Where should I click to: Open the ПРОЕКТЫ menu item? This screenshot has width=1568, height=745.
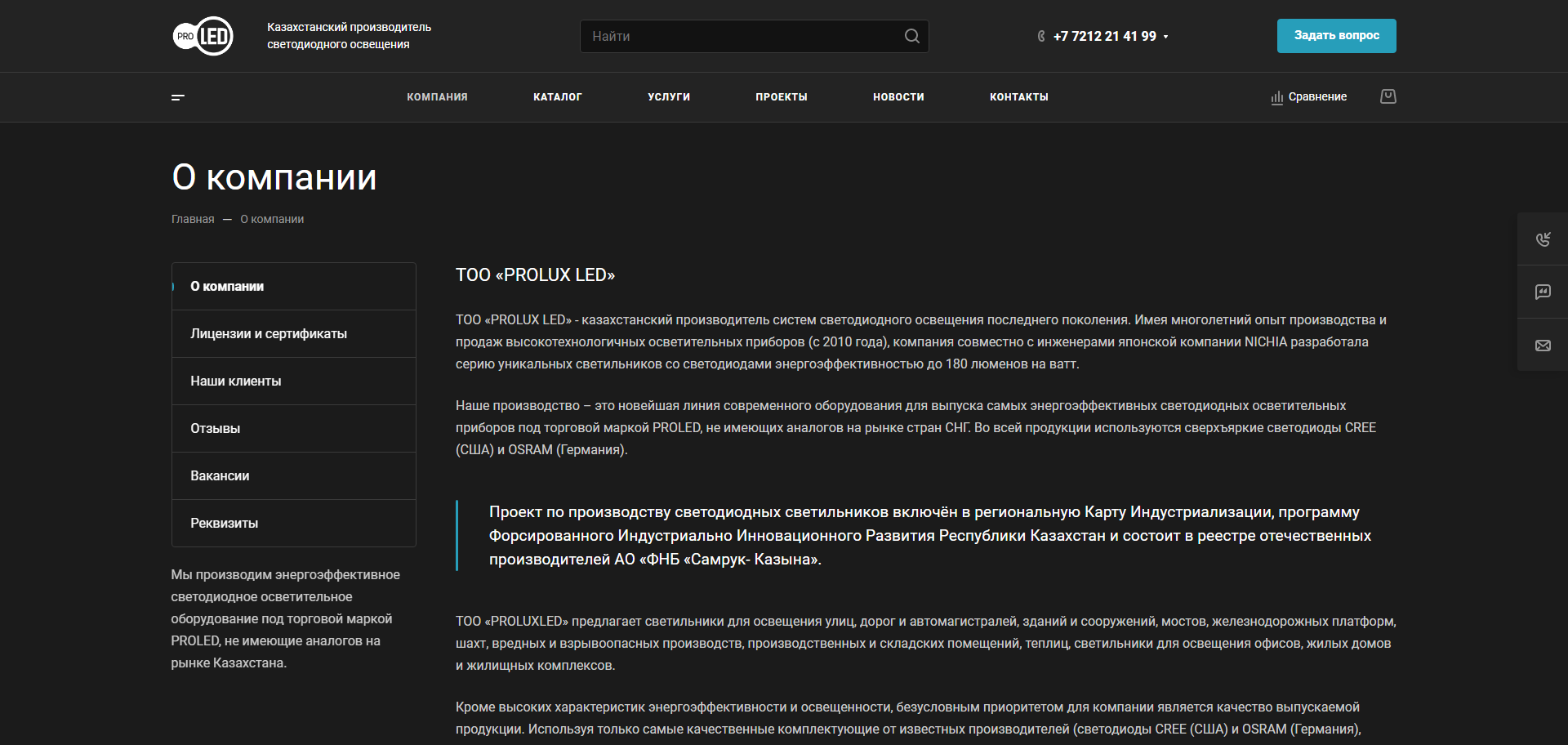coord(782,97)
